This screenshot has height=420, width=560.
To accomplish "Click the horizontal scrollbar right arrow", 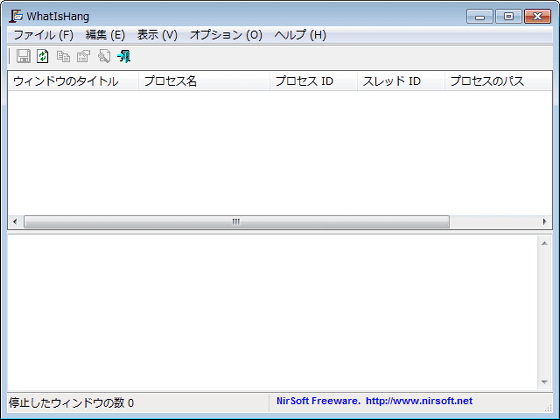I will pyautogui.click(x=544, y=222).
